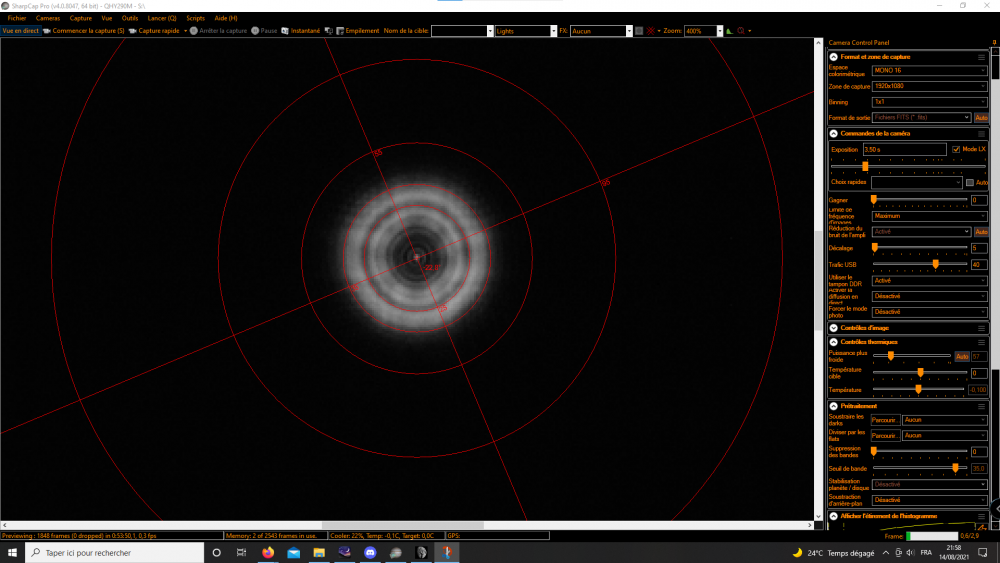The image size is (1000, 563).
Task: Open the Binning dropdown
Action: point(929,102)
